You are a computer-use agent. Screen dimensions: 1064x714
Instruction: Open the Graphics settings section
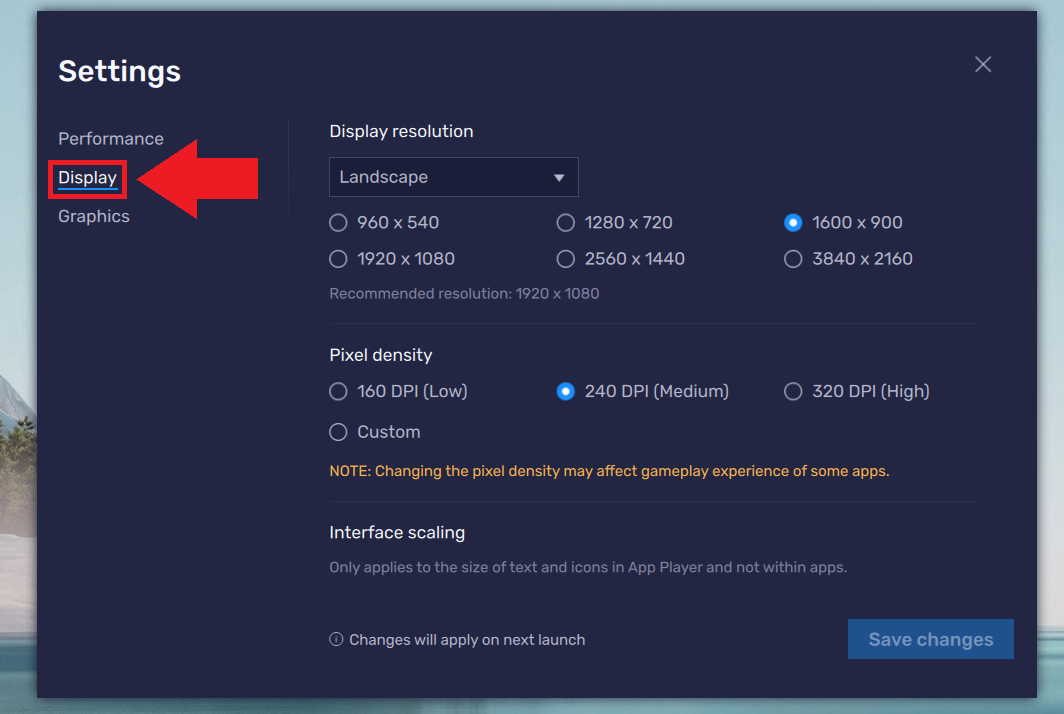93,216
